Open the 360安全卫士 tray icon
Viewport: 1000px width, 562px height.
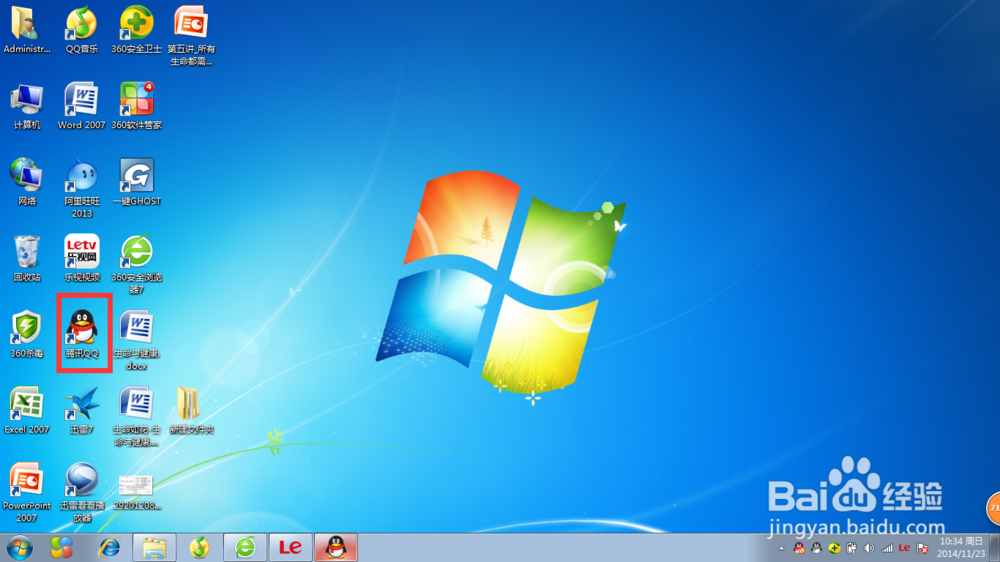pyautogui.click(x=834, y=548)
